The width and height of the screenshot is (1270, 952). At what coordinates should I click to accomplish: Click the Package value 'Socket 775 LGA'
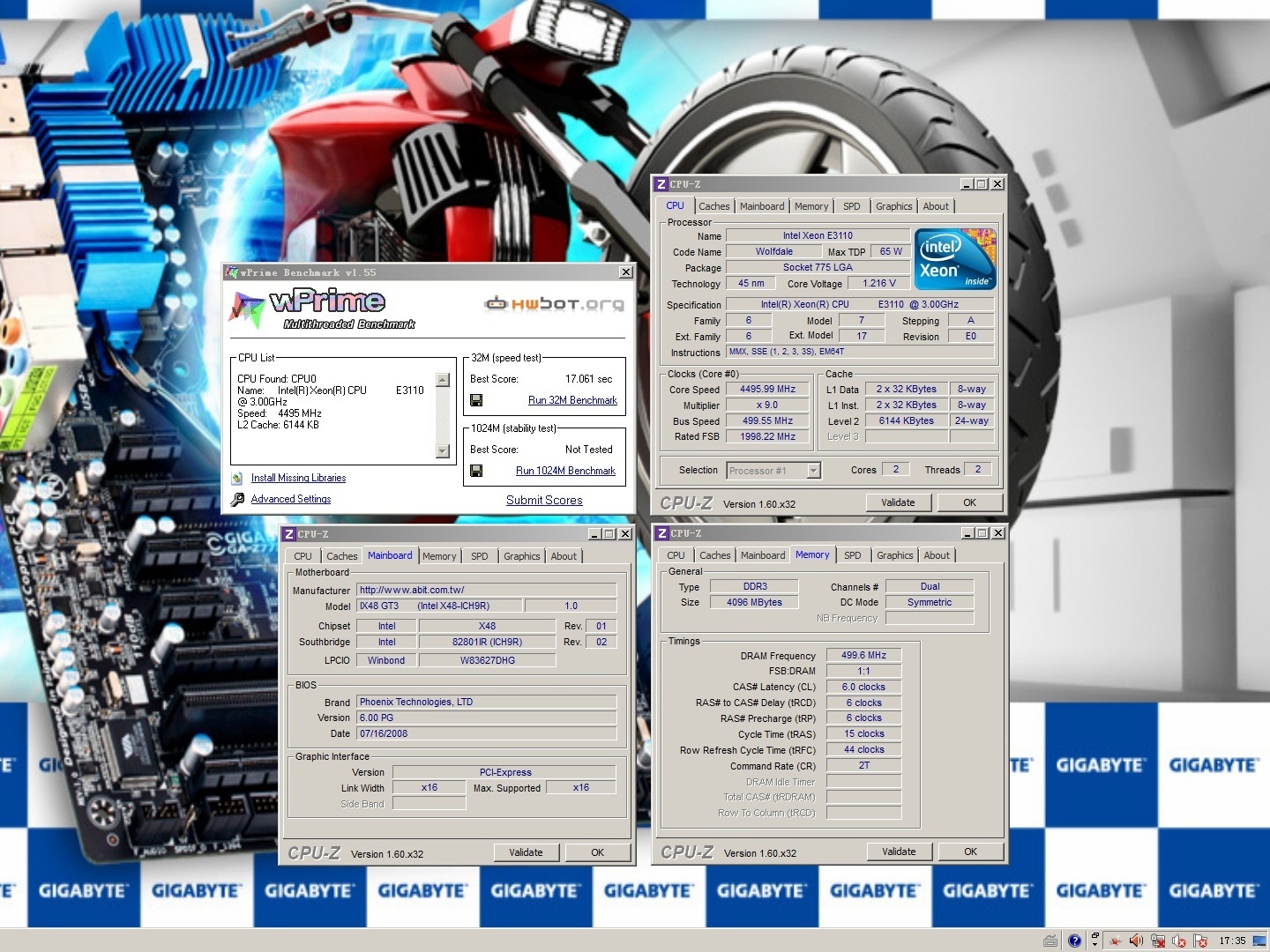[818, 267]
